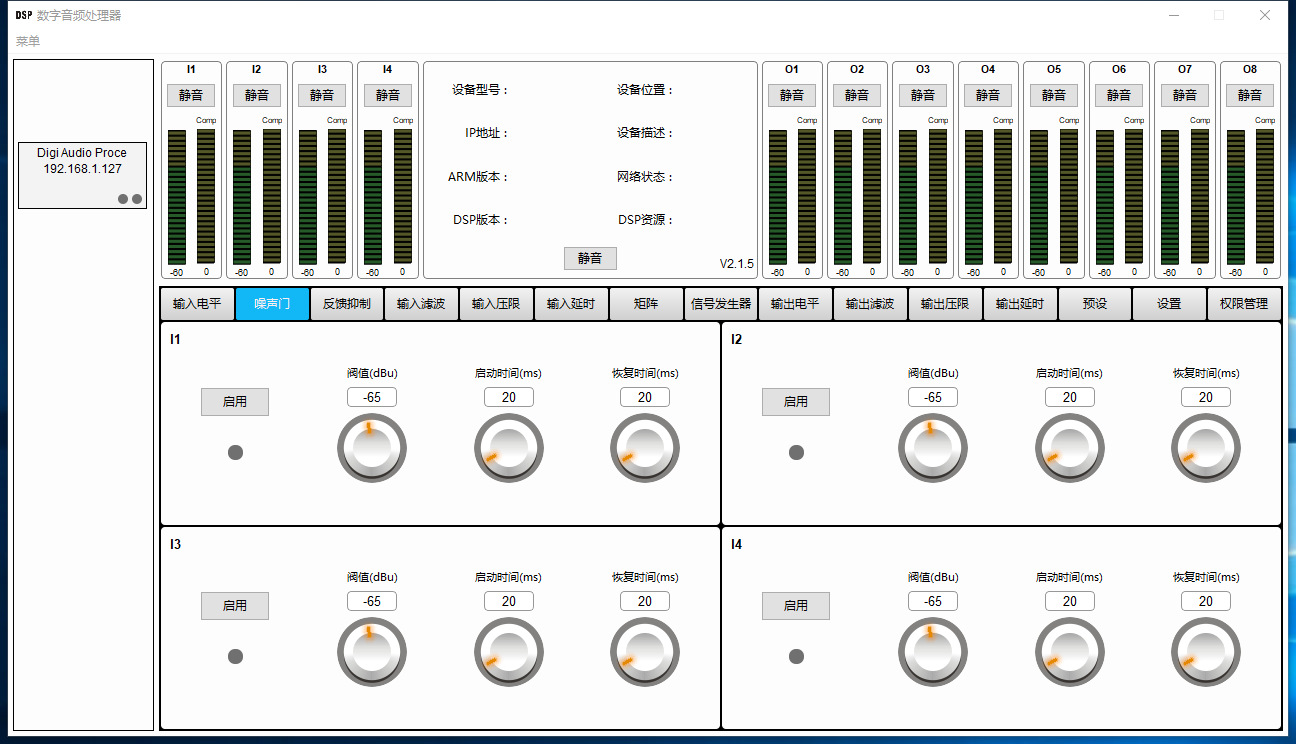Enable the noise gate for I1
This screenshot has width=1296, height=744.
[235, 402]
